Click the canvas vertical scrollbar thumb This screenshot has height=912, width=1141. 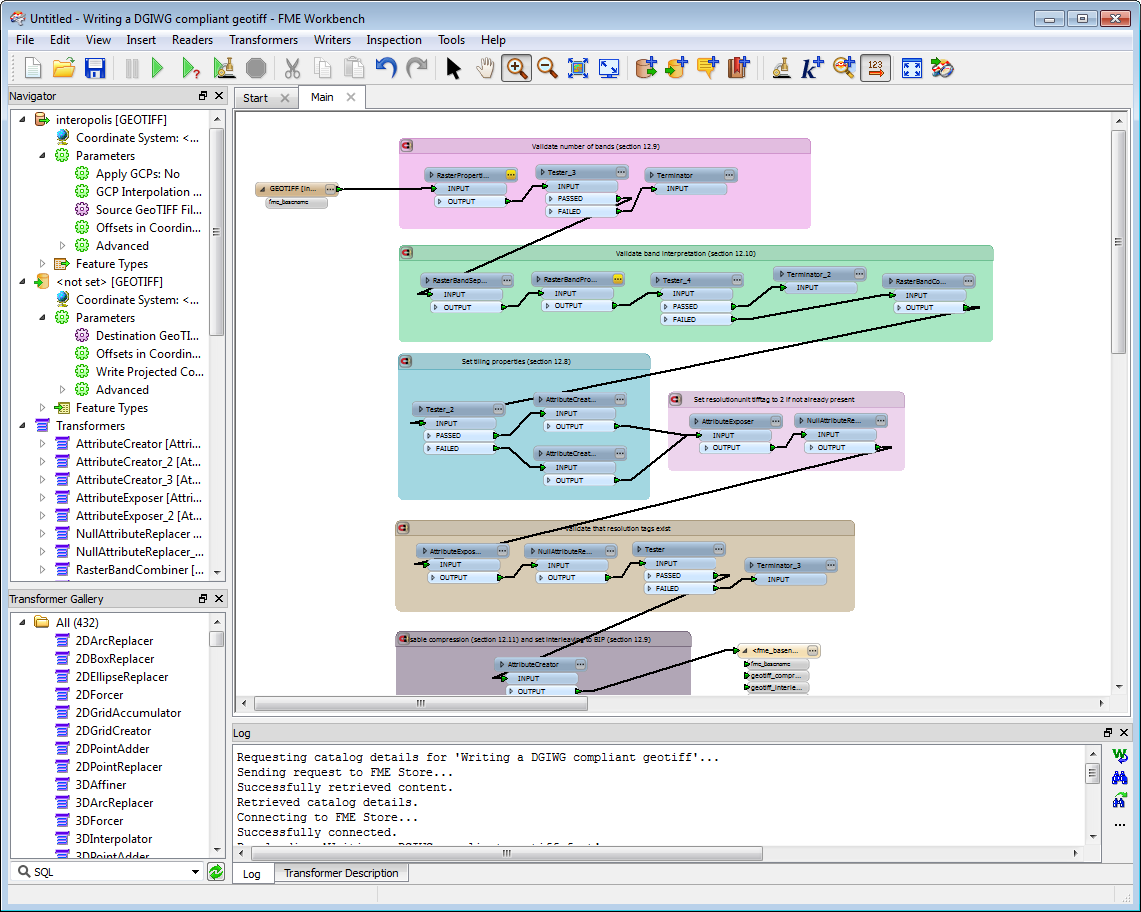click(x=1118, y=242)
